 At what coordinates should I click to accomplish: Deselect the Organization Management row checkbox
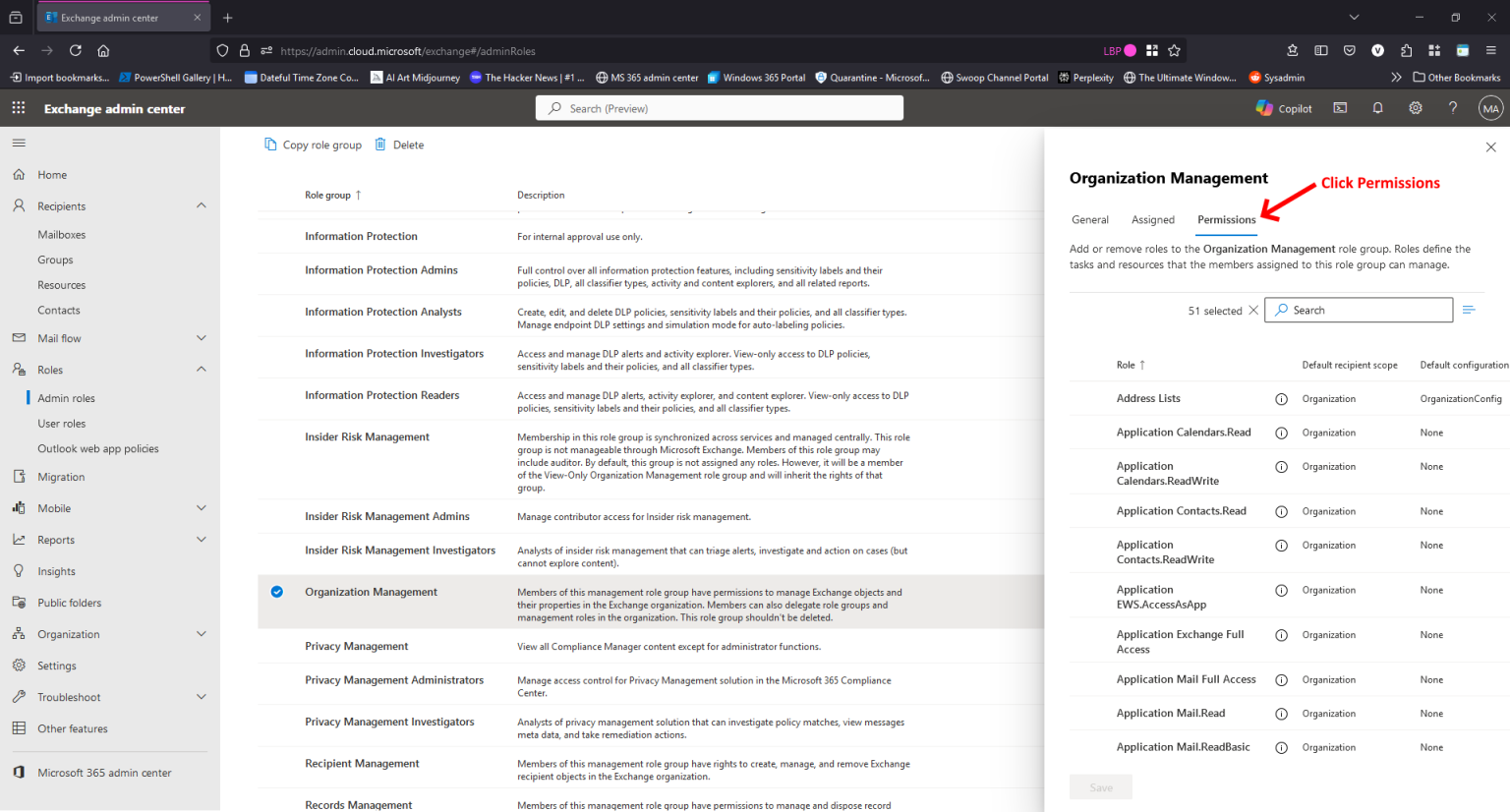[x=277, y=592]
